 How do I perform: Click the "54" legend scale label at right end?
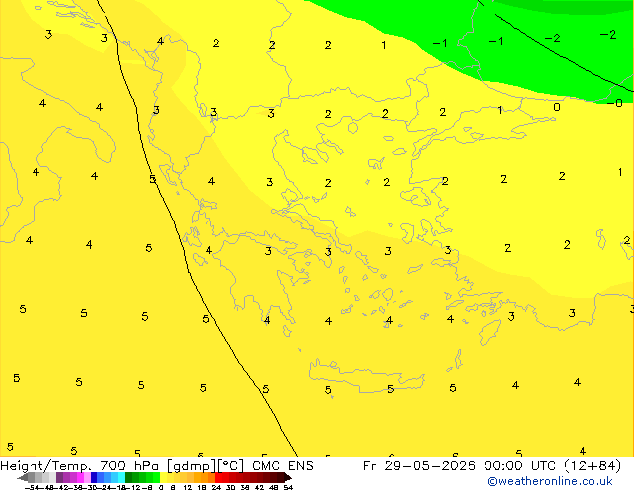pos(288,488)
